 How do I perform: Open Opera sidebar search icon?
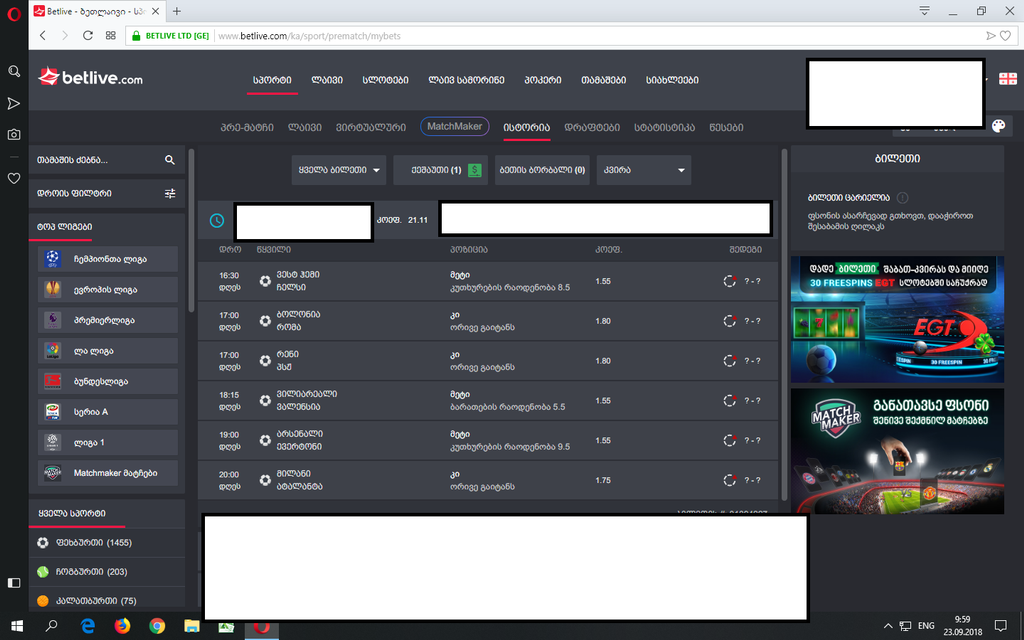point(14,71)
